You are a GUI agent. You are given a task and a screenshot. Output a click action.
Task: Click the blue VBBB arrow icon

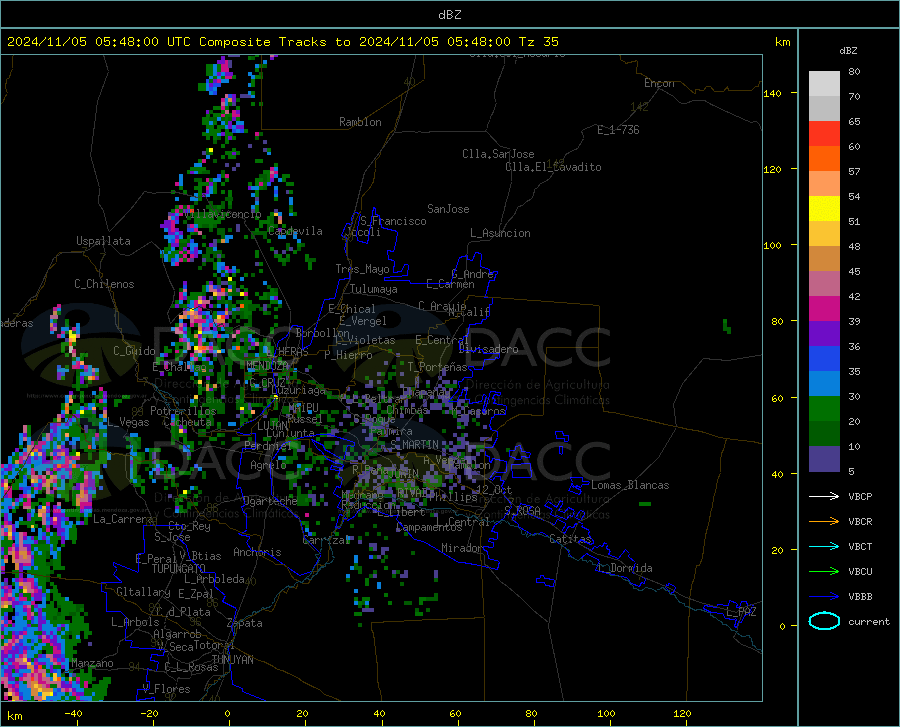coord(824,597)
